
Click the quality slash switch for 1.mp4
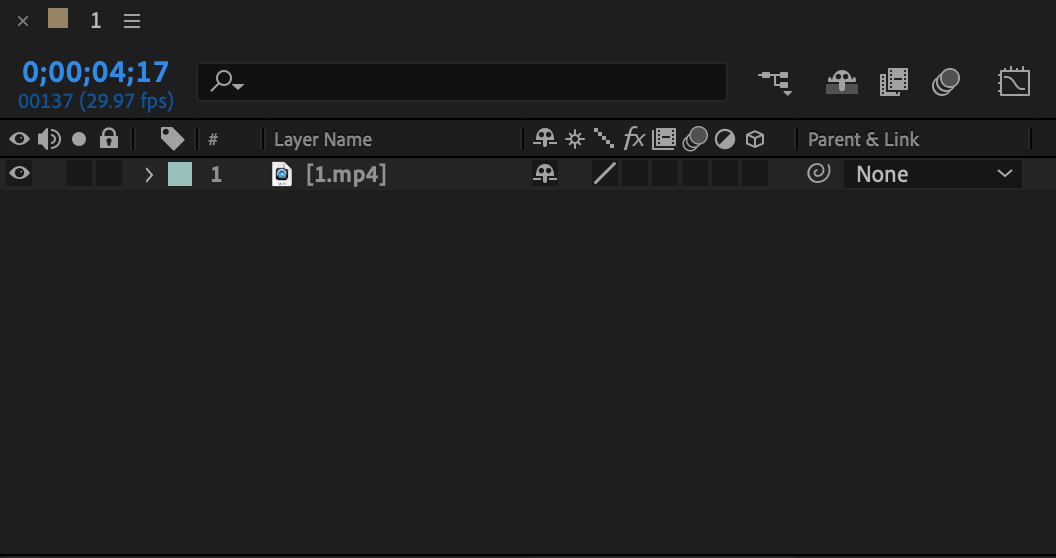pyautogui.click(x=604, y=174)
